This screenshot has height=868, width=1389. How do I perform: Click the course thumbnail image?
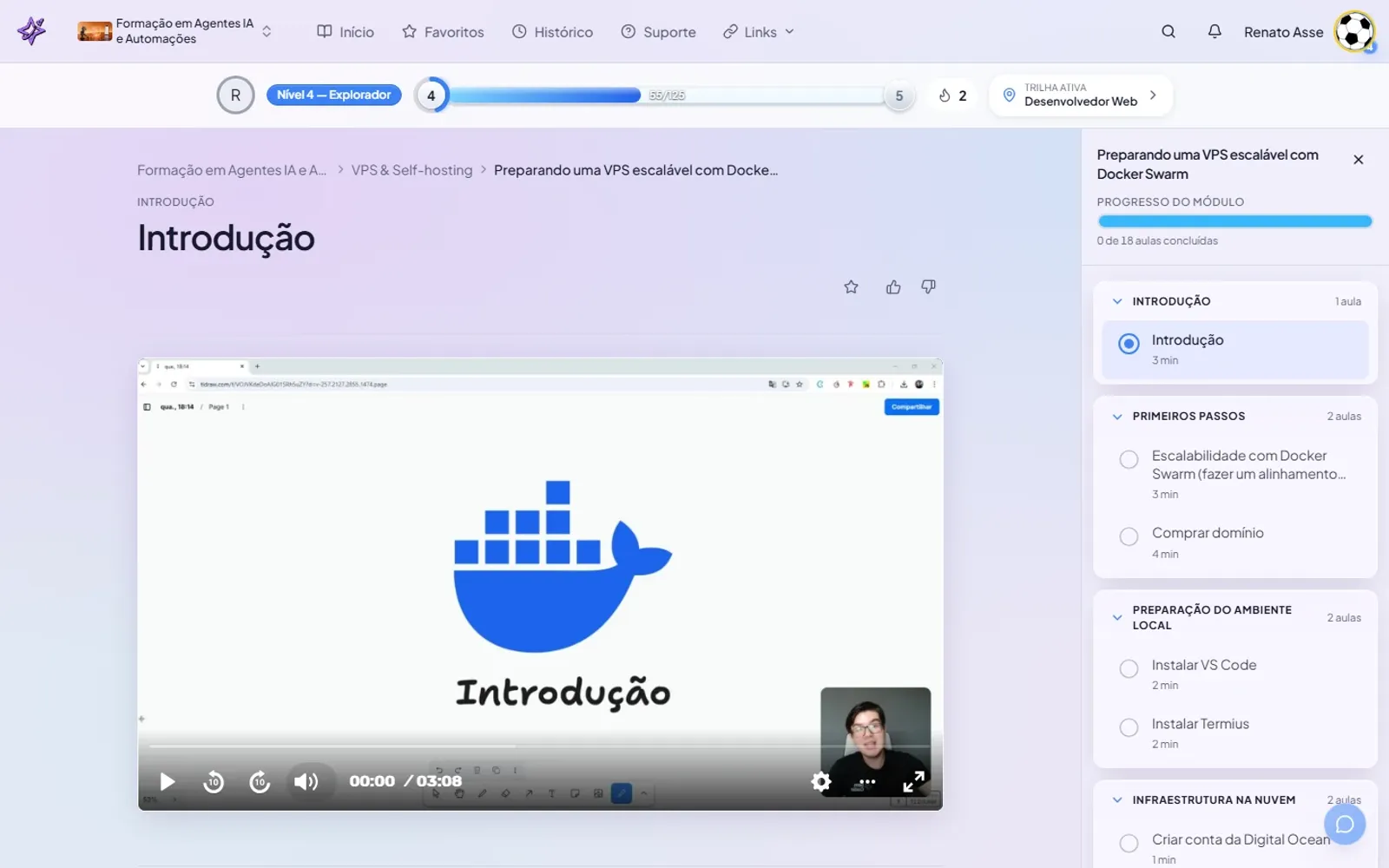95,32
